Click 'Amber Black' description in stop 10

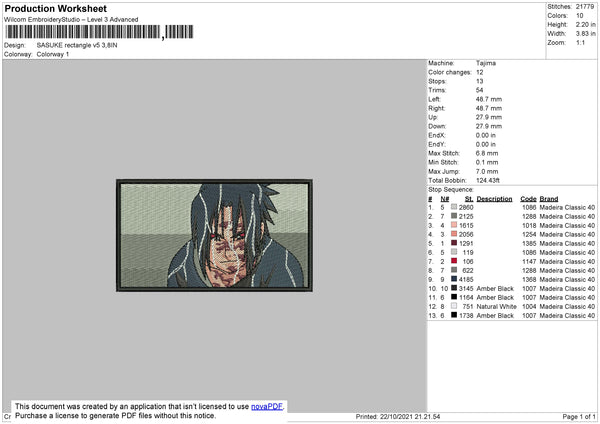pyautogui.click(x=495, y=289)
